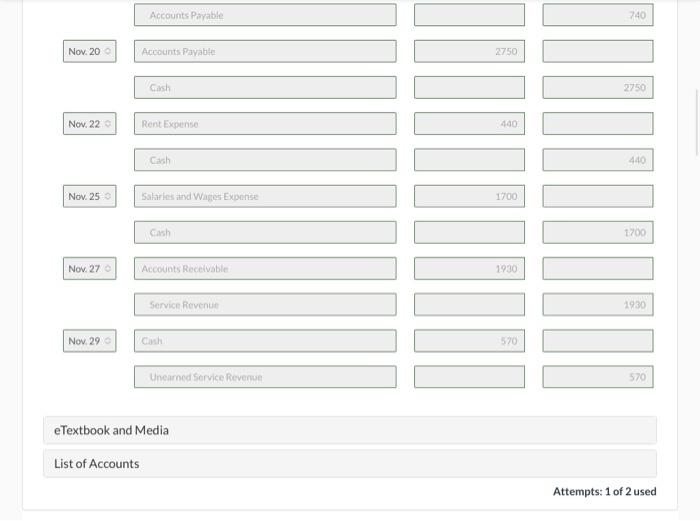Click the credit amount field showing 1930

point(598,305)
